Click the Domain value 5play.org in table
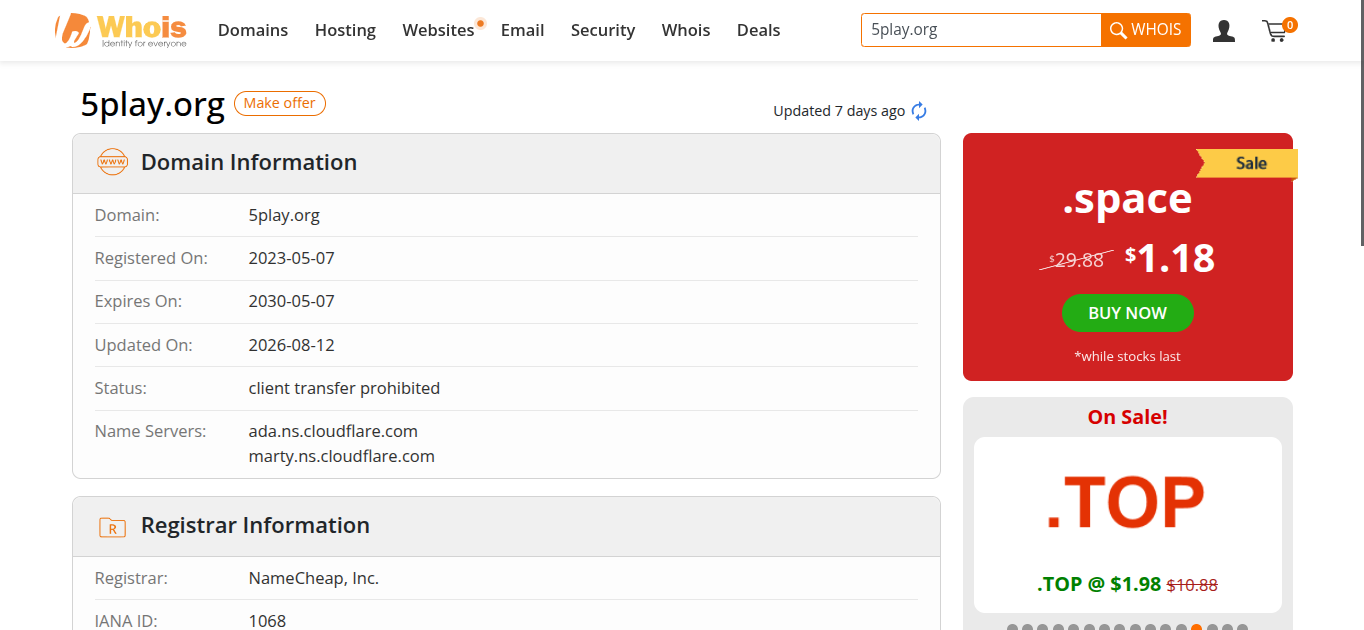1364x630 pixels. 284,215
